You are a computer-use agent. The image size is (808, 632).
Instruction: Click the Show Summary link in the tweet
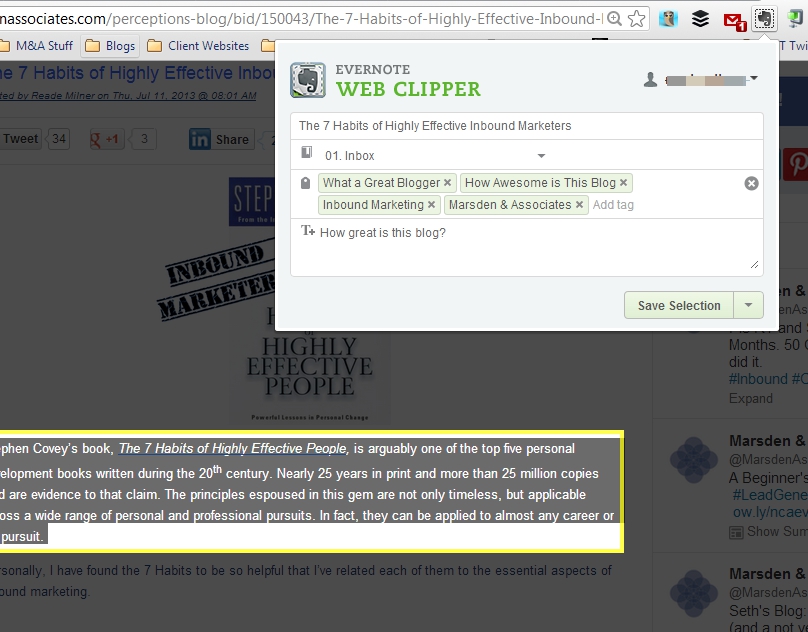769,531
